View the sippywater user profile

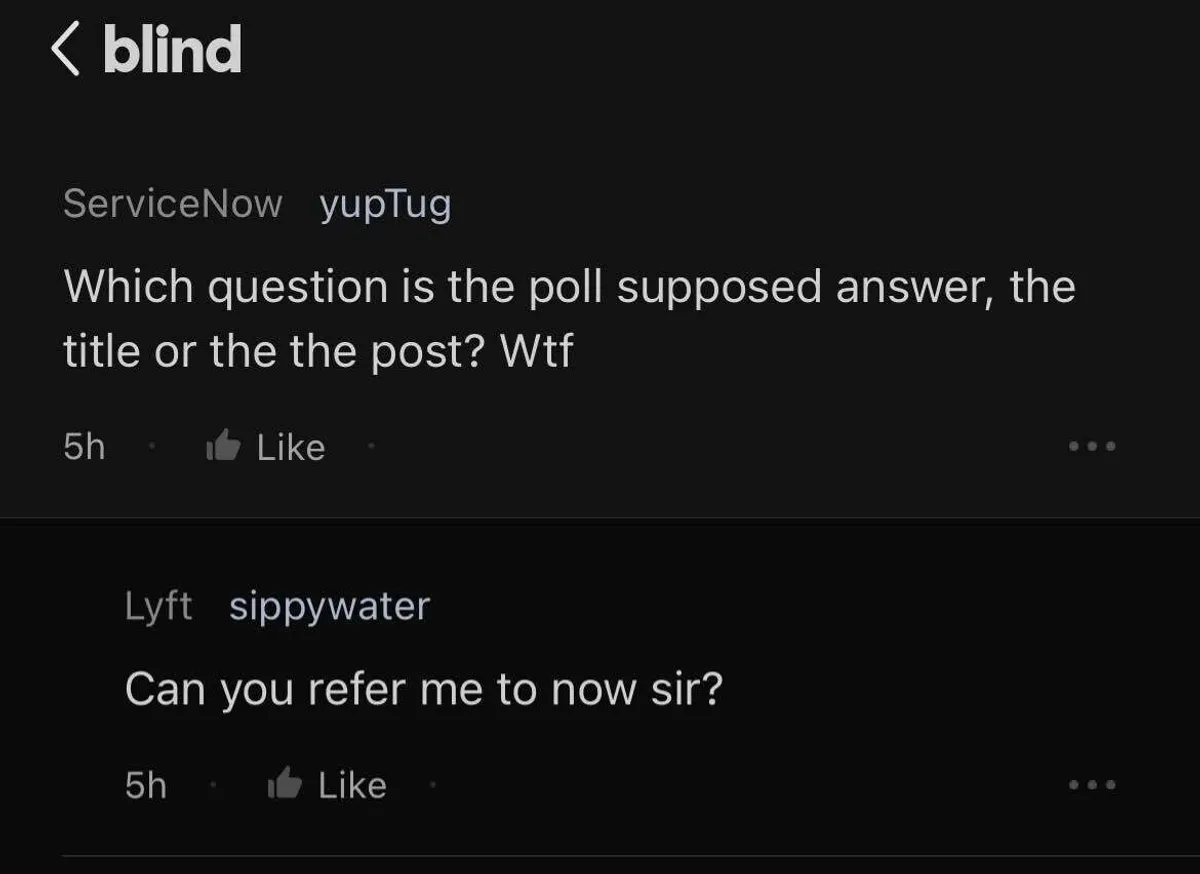coord(329,606)
